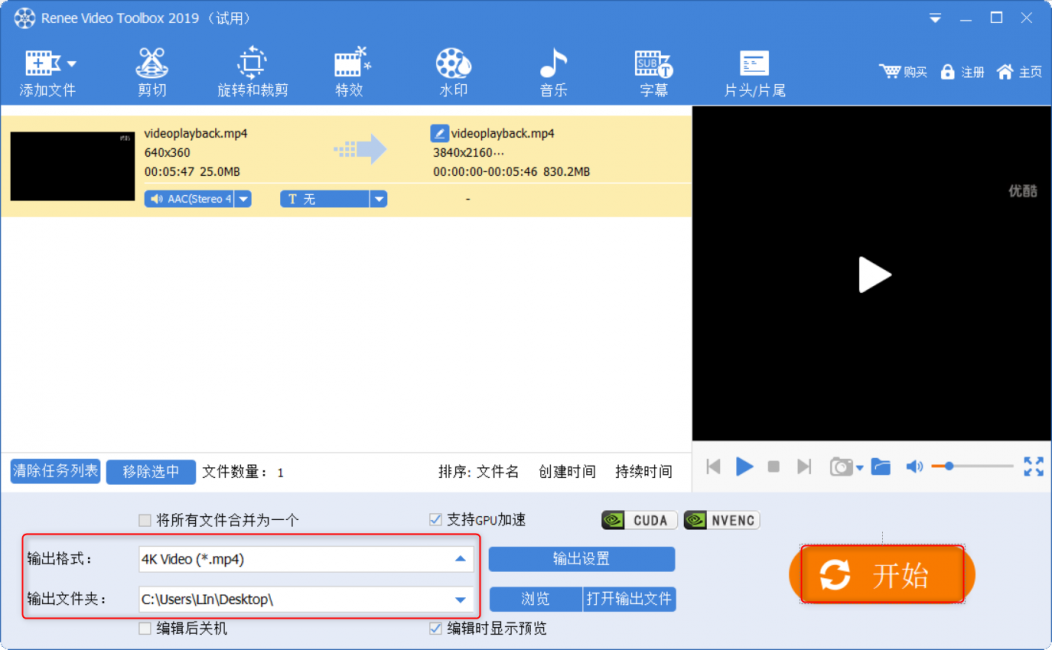Select the videoplayback.mp4 video thumbnail

pos(72,166)
